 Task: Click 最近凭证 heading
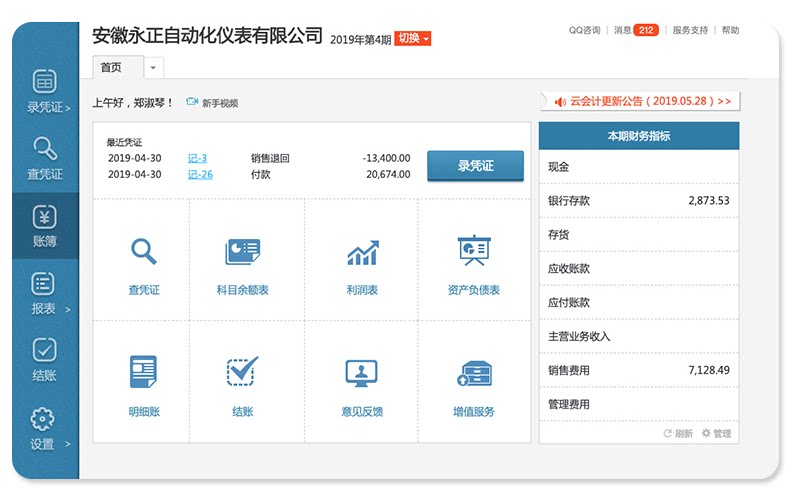pos(124,142)
